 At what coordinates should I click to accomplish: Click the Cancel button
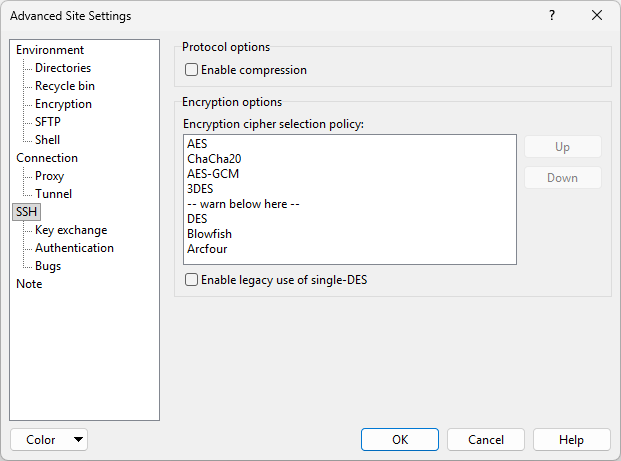486,440
